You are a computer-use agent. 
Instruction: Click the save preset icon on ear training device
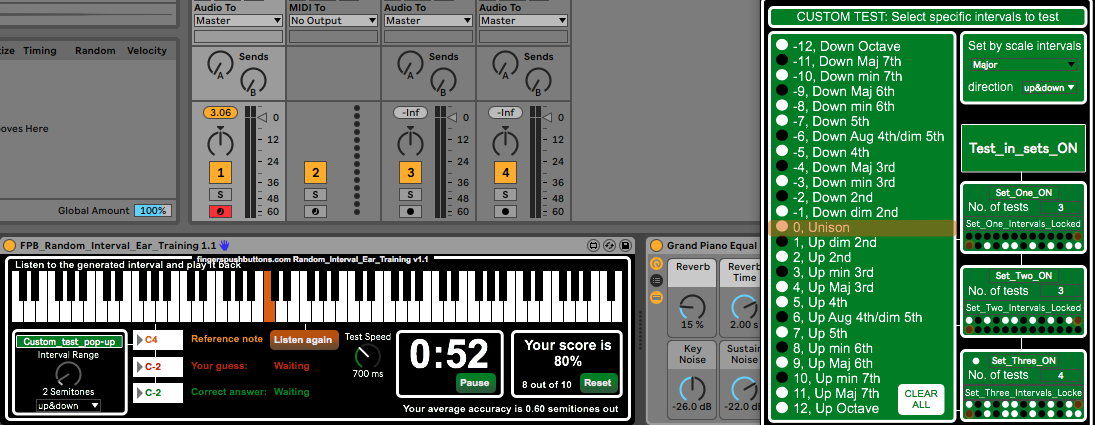tap(625, 245)
